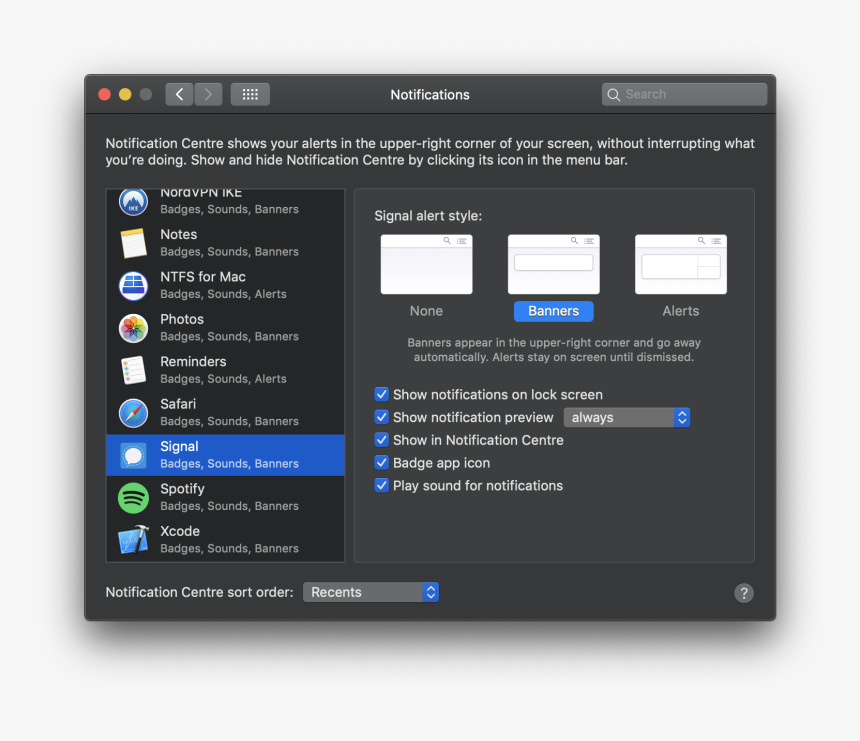Viewport: 860px width, 741px height.
Task: Minimize the Notifications window
Action: click(x=125, y=94)
